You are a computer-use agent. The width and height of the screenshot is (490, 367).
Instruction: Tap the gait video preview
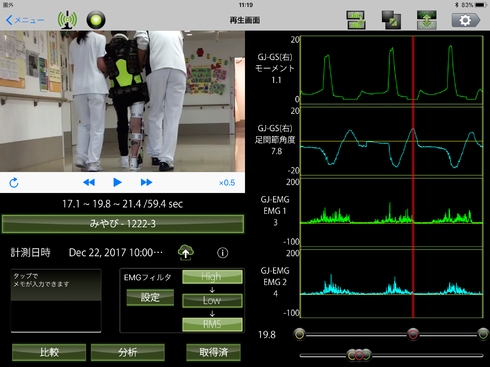click(122, 101)
